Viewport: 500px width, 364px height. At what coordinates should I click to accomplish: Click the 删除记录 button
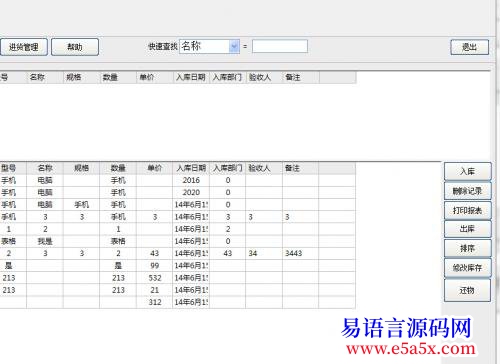[468, 191]
